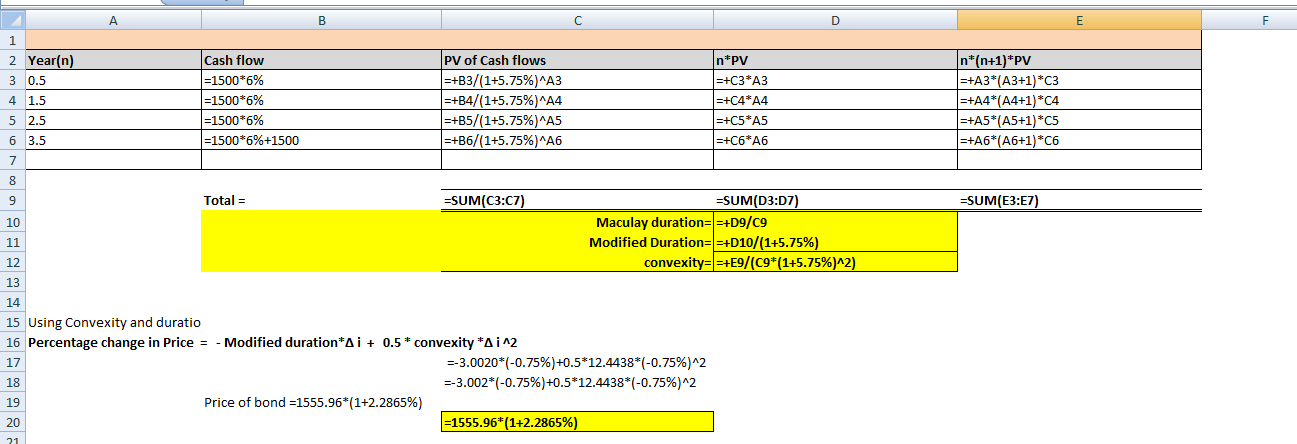Select the cell containing =1500*6%+1500
1297x444 pixels.
320,140
